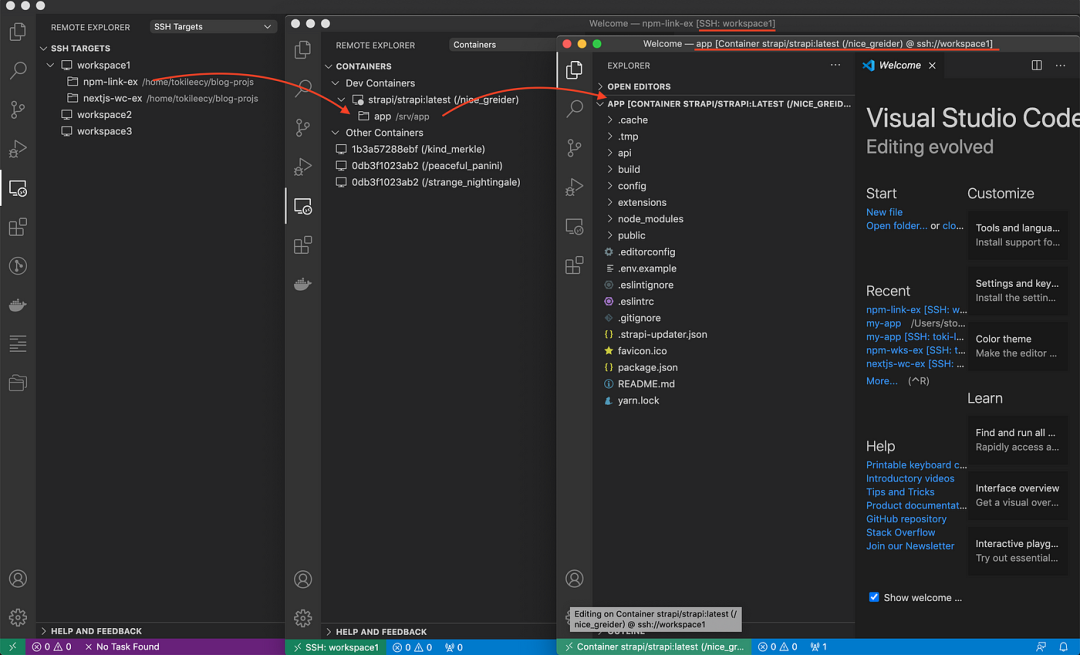The height and width of the screenshot is (655, 1080).
Task: Select the Remote Explorer icon
Action: (17, 187)
